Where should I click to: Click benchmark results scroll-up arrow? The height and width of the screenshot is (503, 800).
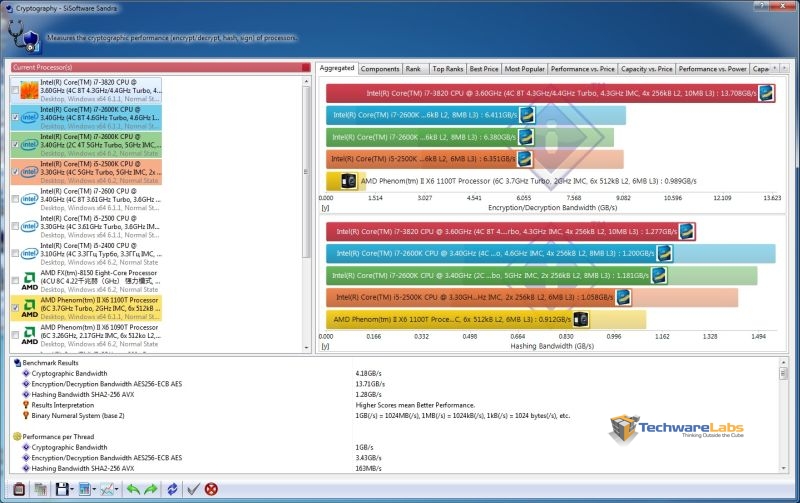[x=784, y=363]
